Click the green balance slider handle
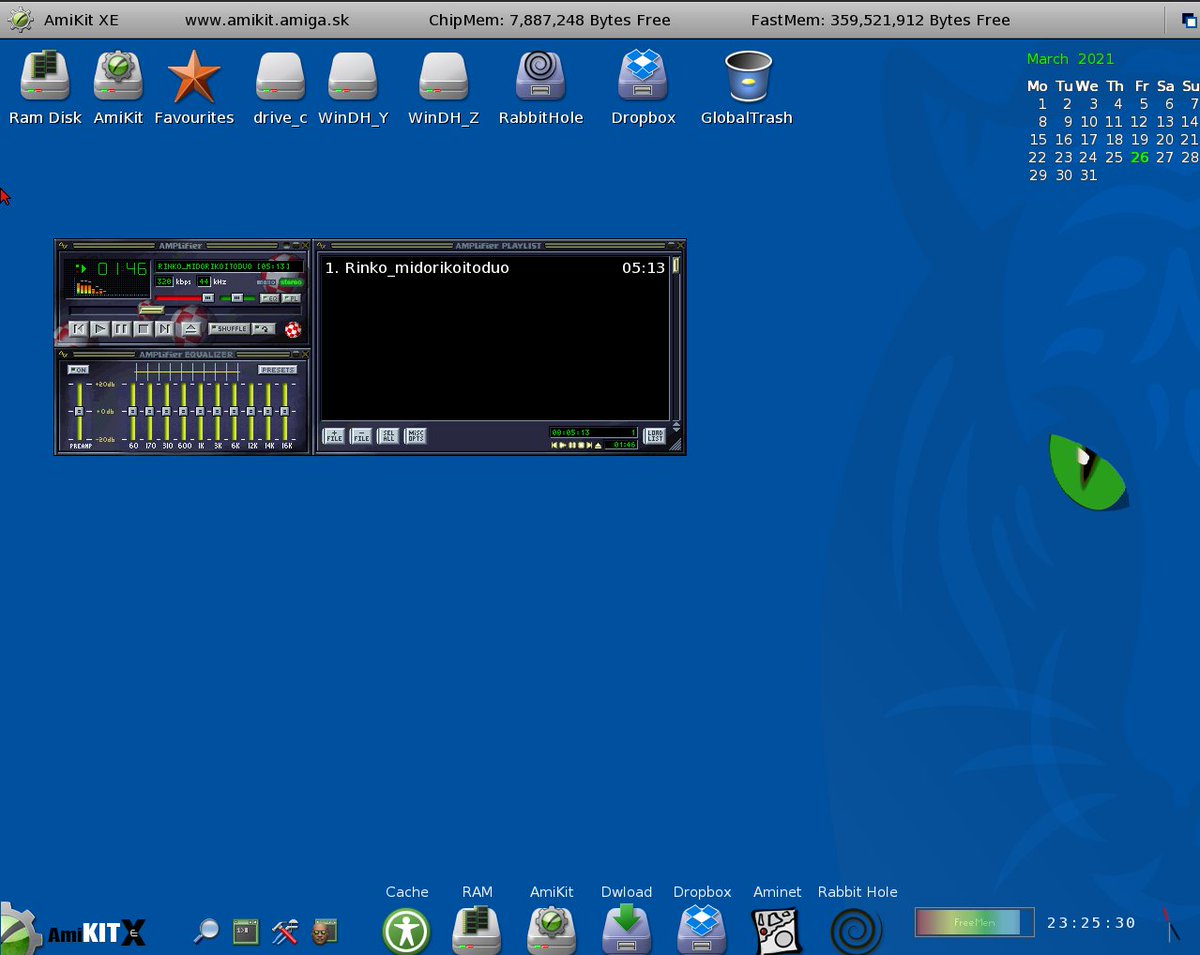 pyautogui.click(x=237, y=298)
